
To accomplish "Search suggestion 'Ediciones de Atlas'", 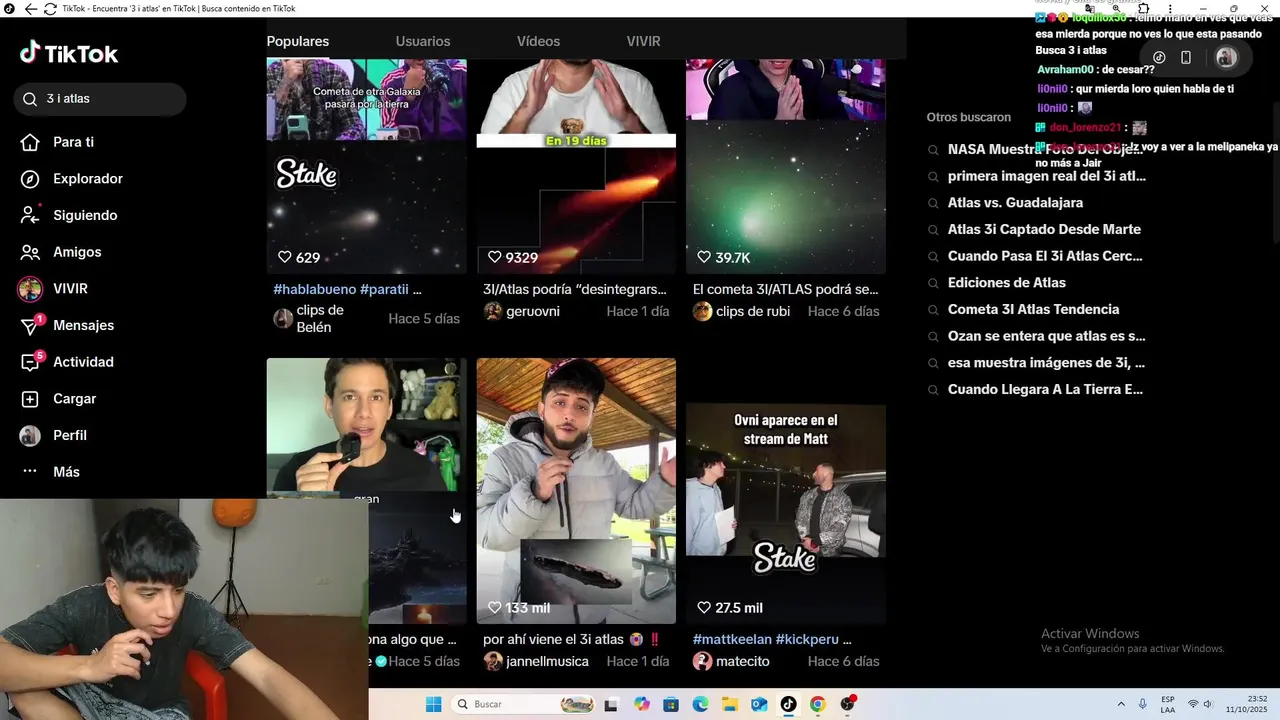I will tap(1006, 283).
